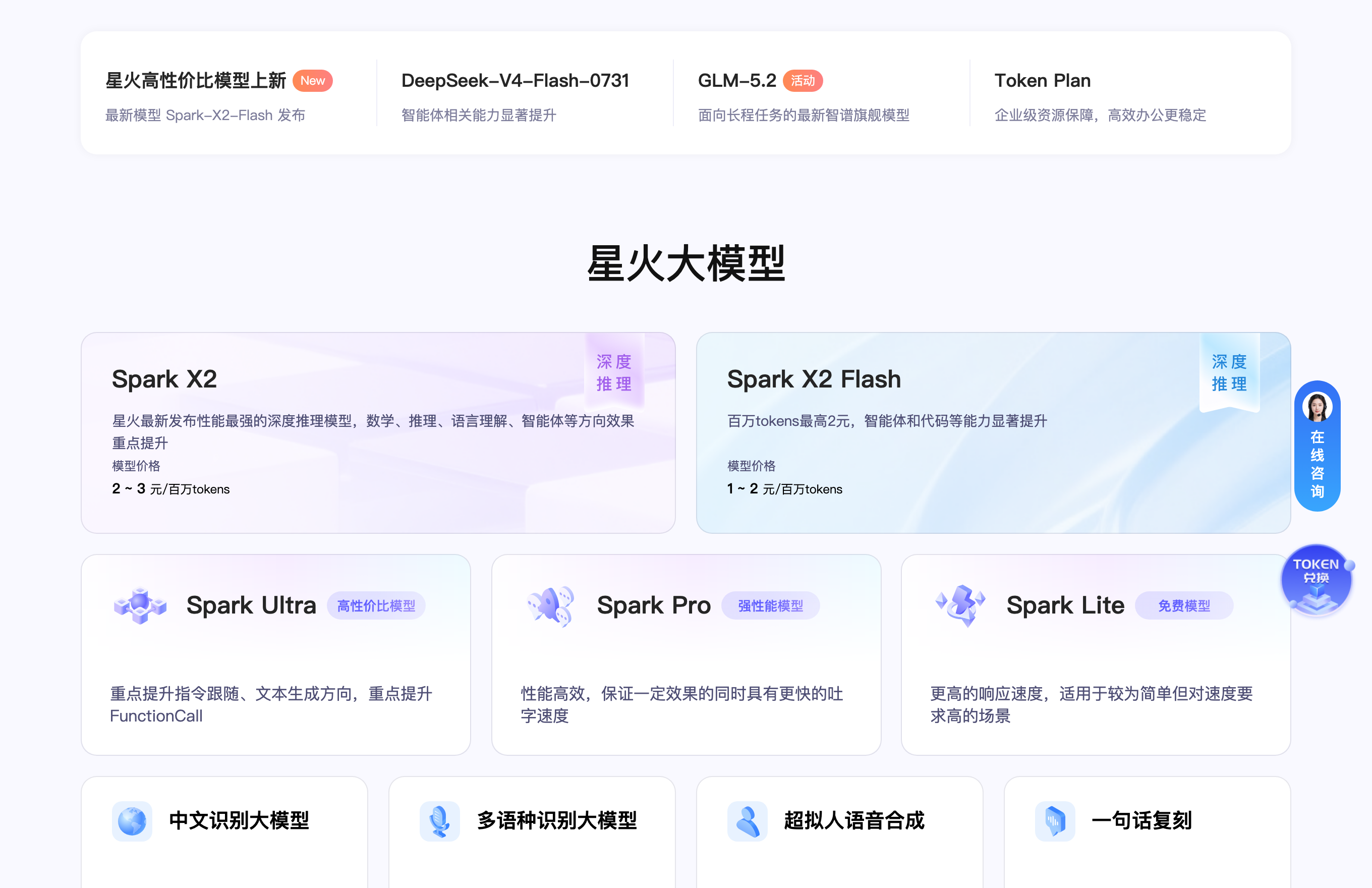Open Spark Pro model title

click(x=654, y=605)
